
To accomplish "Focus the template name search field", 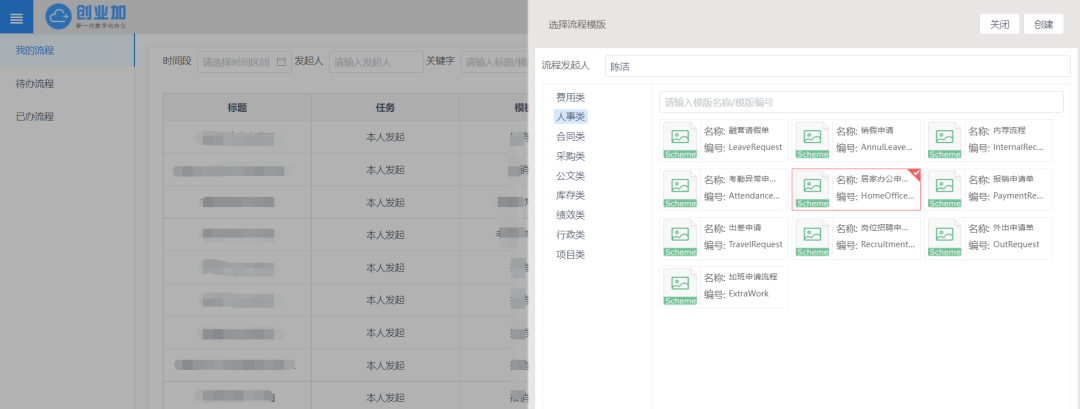I will (860, 102).
